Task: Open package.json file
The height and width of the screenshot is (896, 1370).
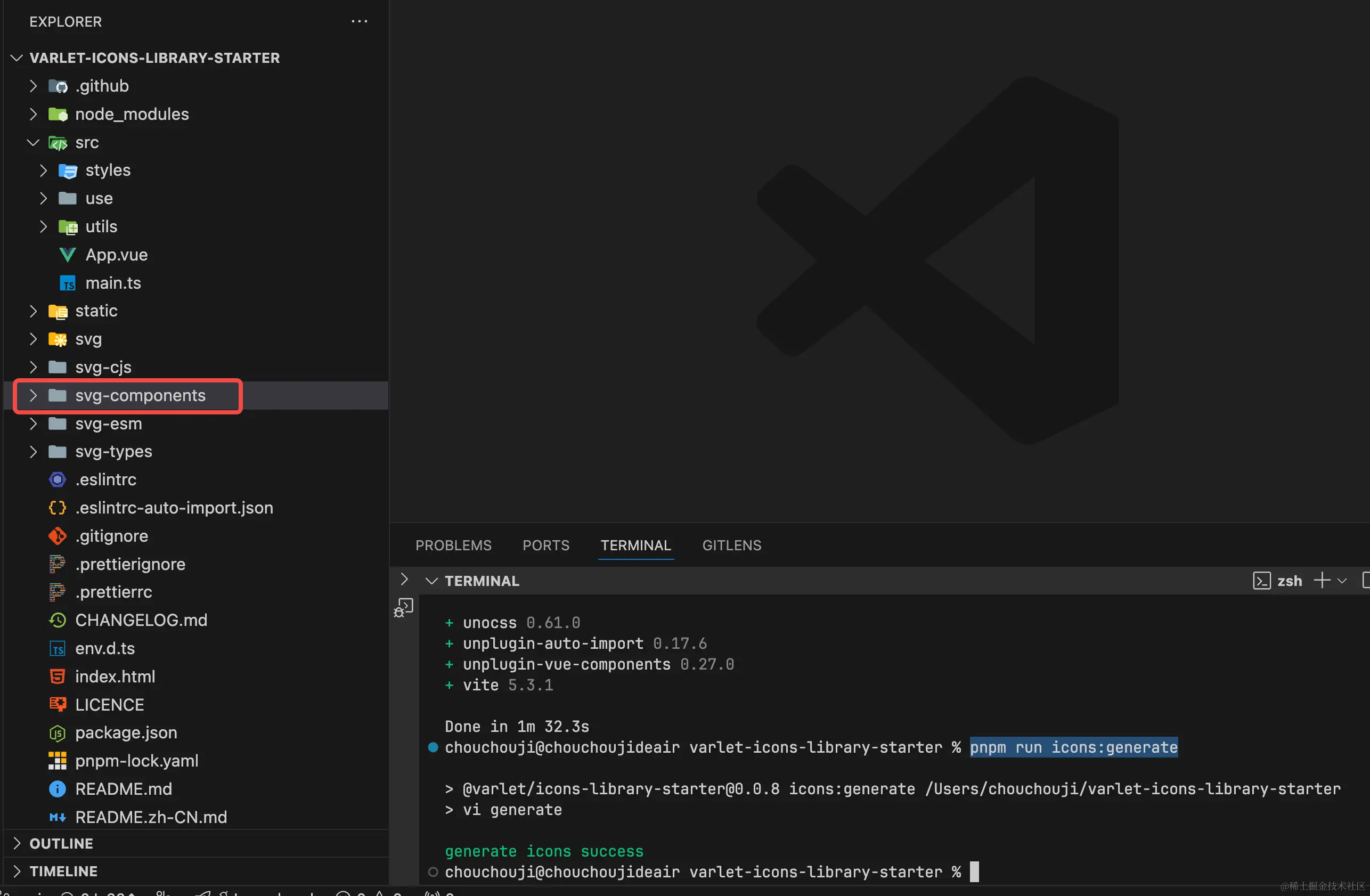Action: click(x=126, y=732)
